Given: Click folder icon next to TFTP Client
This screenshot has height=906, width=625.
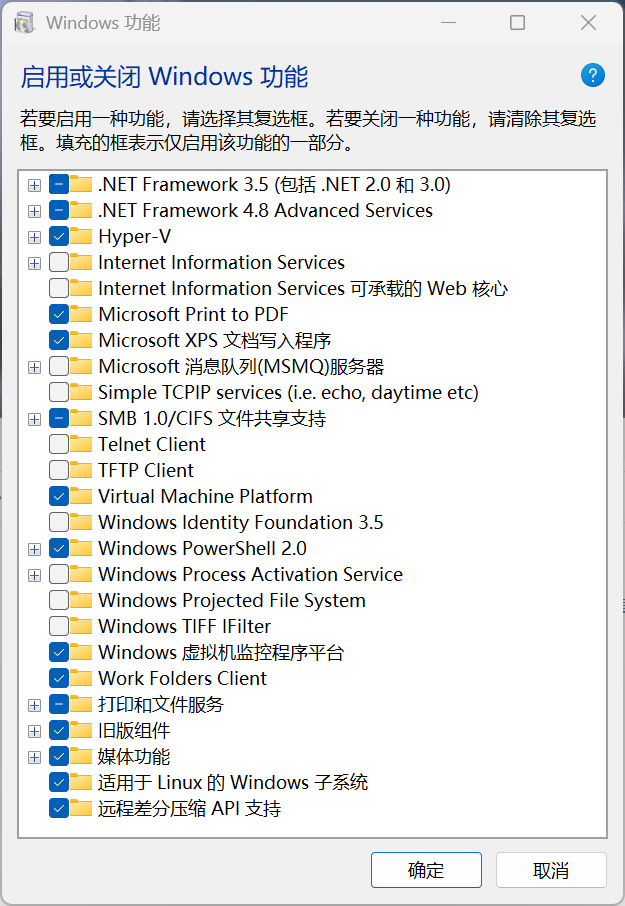Looking at the screenshot, I should click(x=81, y=470).
